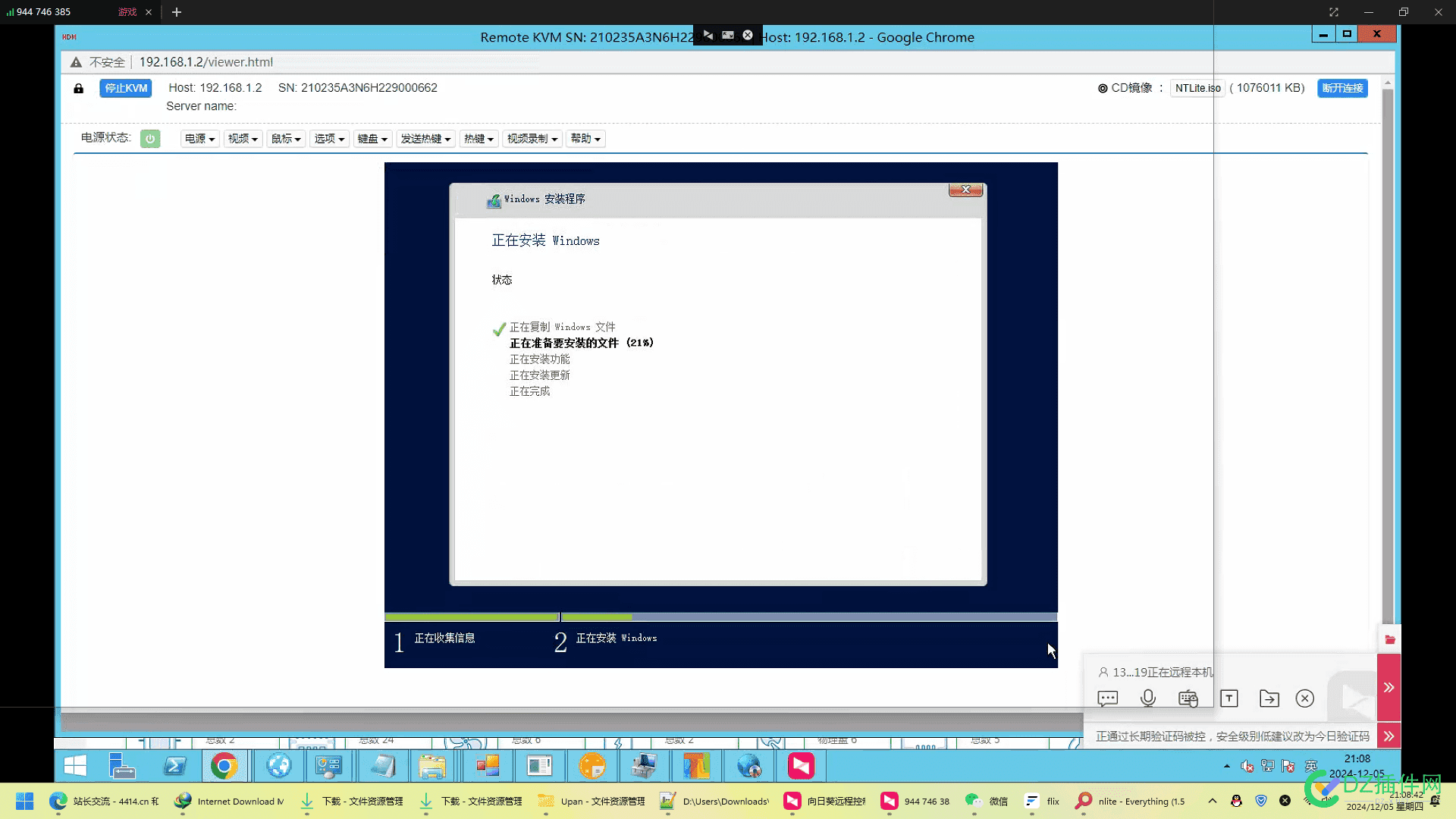Switch to 站长交流 Edge taskbar item
Screen dimensions: 1456x819
pos(105,802)
